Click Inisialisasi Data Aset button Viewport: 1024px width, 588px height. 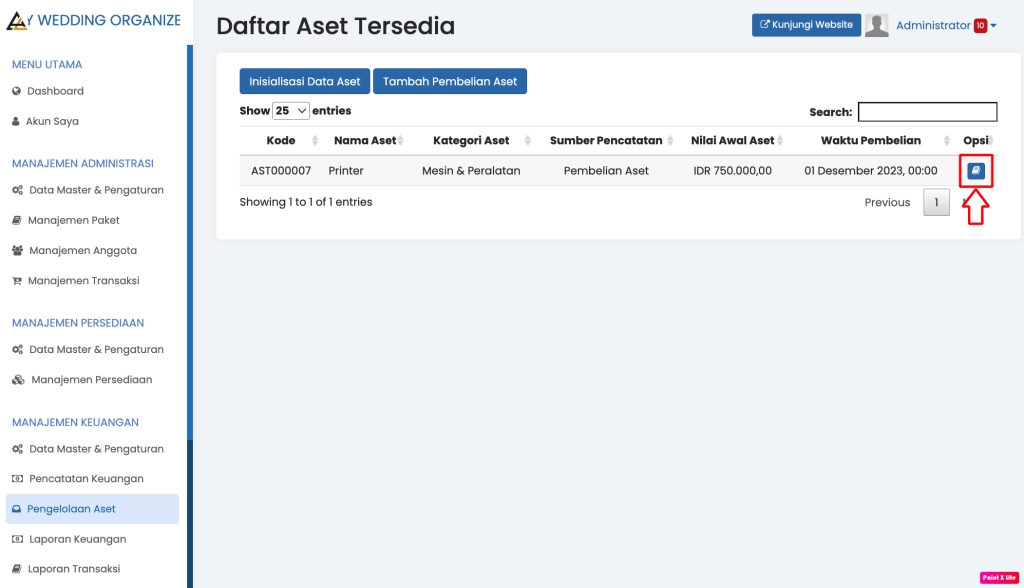(305, 82)
